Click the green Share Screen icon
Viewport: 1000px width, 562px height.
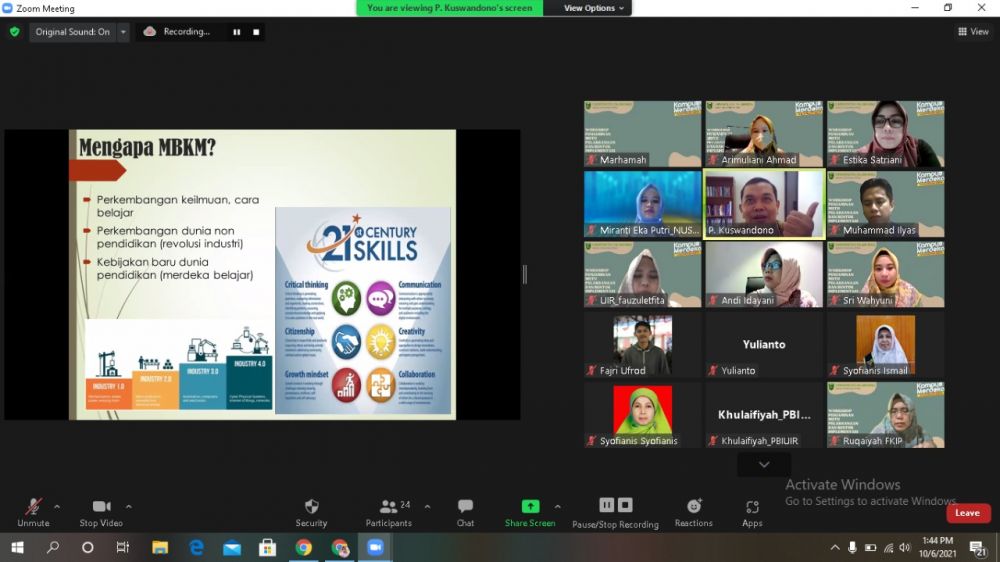coord(530,507)
